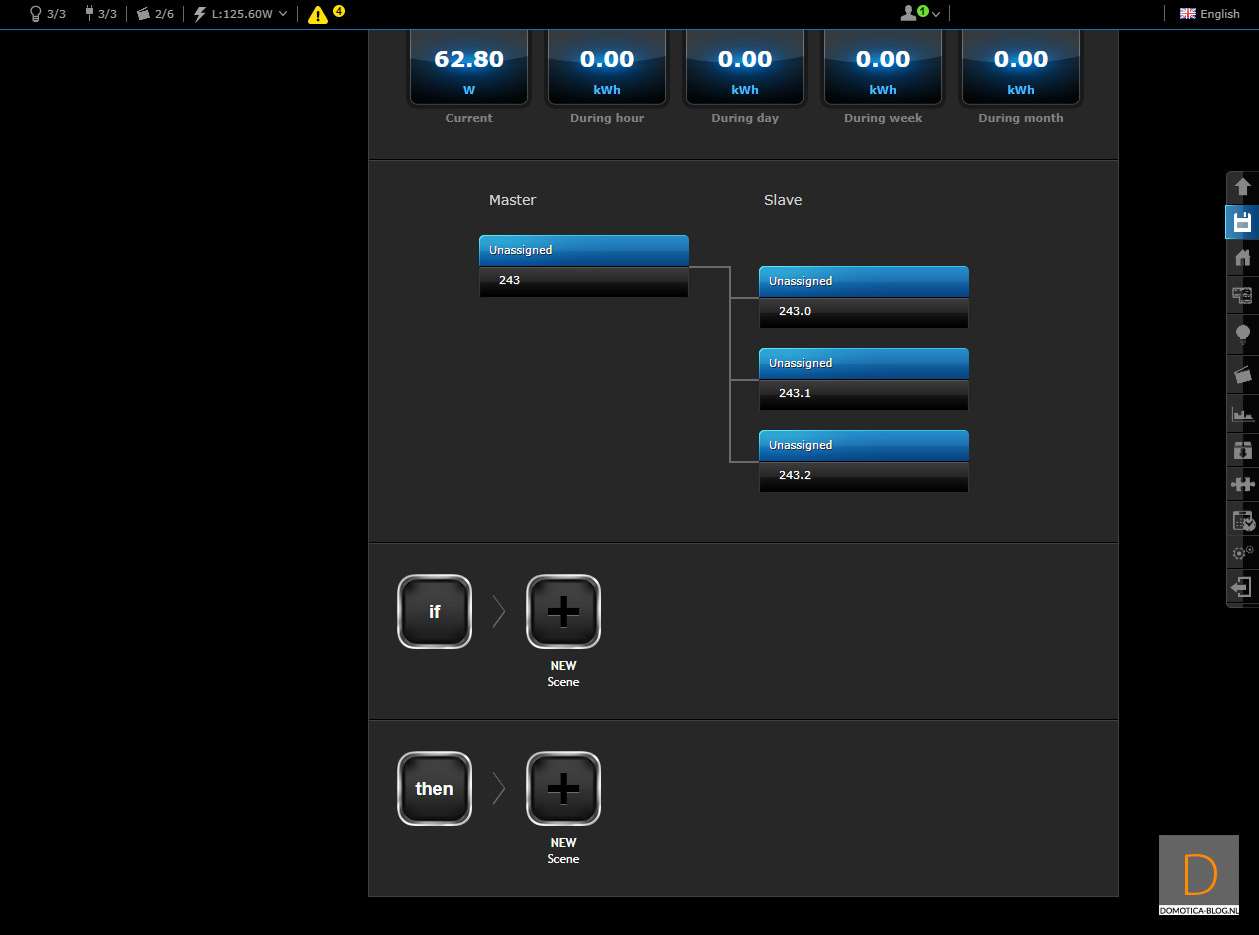
Task: Click the Save disk icon in sidebar
Action: [1242, 222]
